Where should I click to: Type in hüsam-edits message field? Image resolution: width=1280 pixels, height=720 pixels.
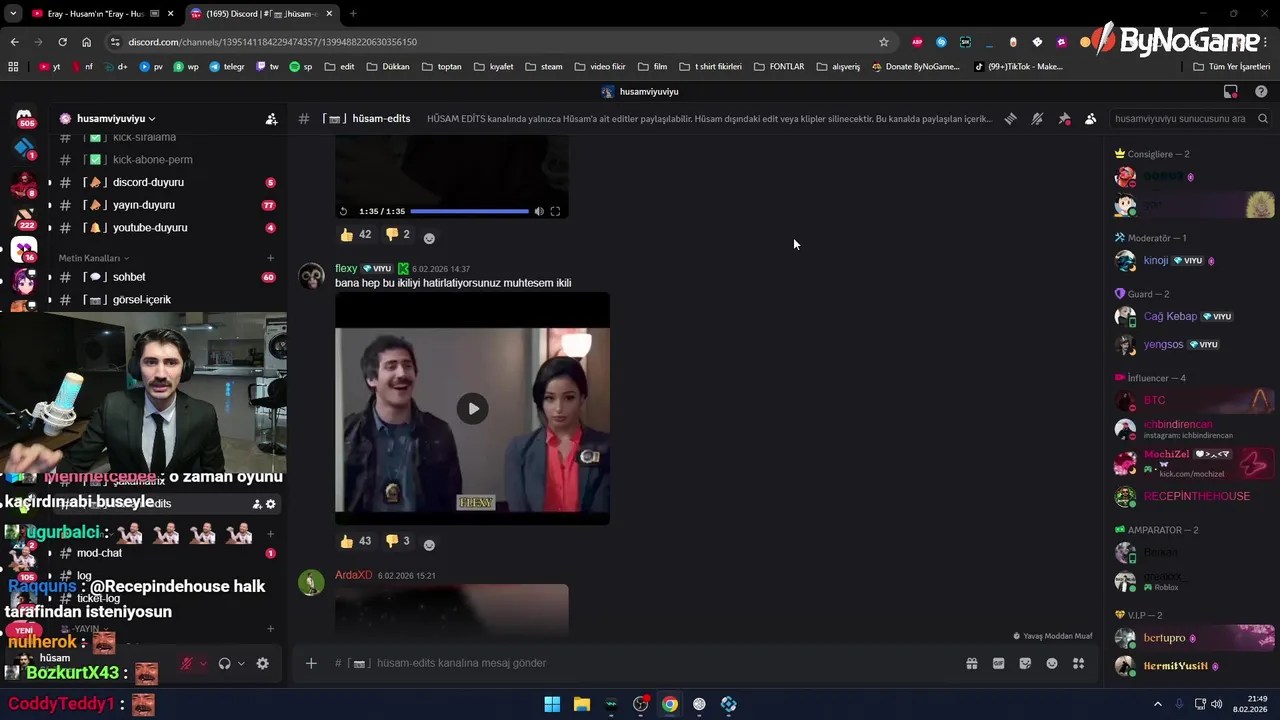point(640,663)
